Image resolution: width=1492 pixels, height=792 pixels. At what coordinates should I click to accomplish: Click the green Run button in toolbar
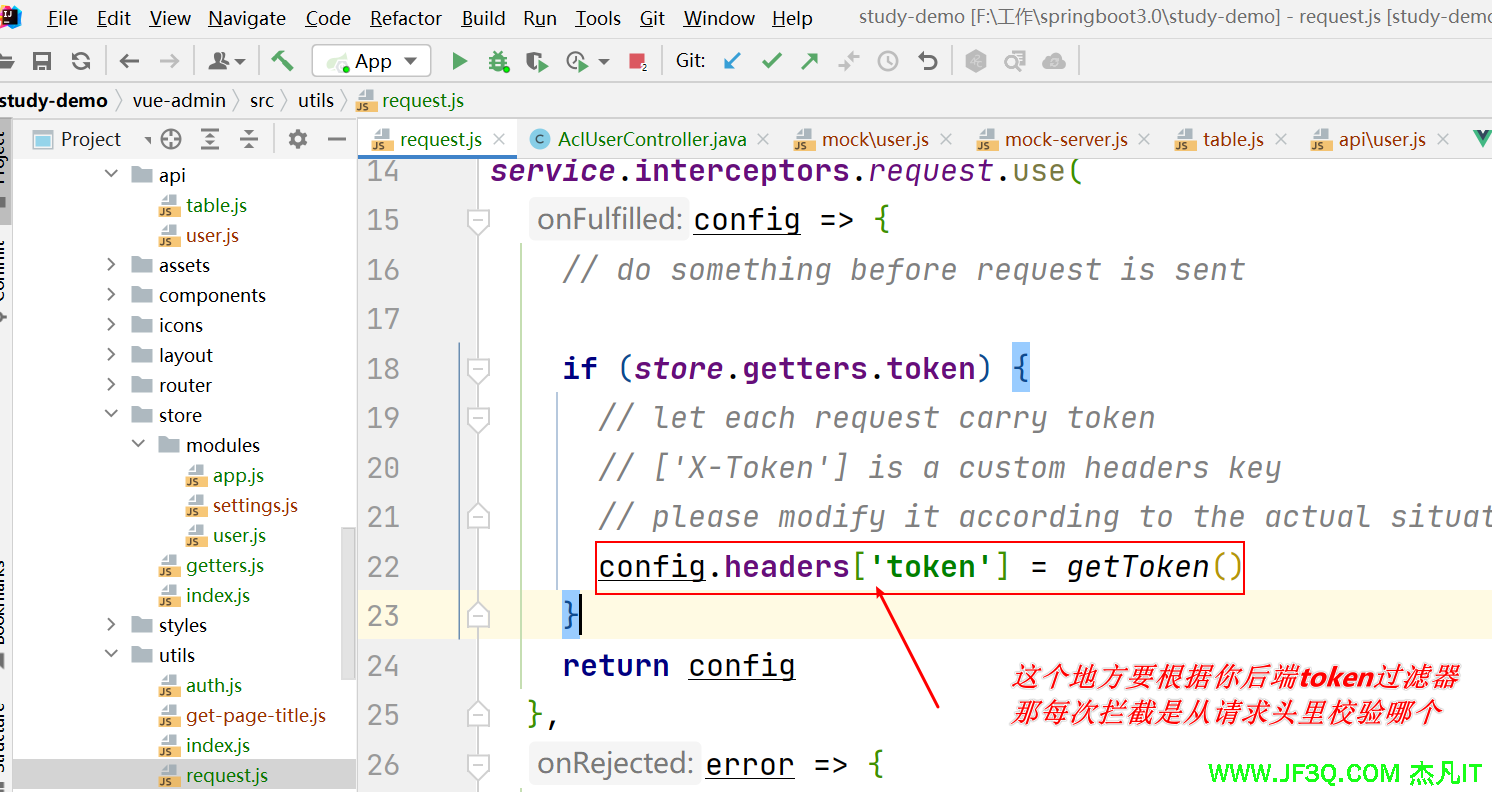[460, 62]
